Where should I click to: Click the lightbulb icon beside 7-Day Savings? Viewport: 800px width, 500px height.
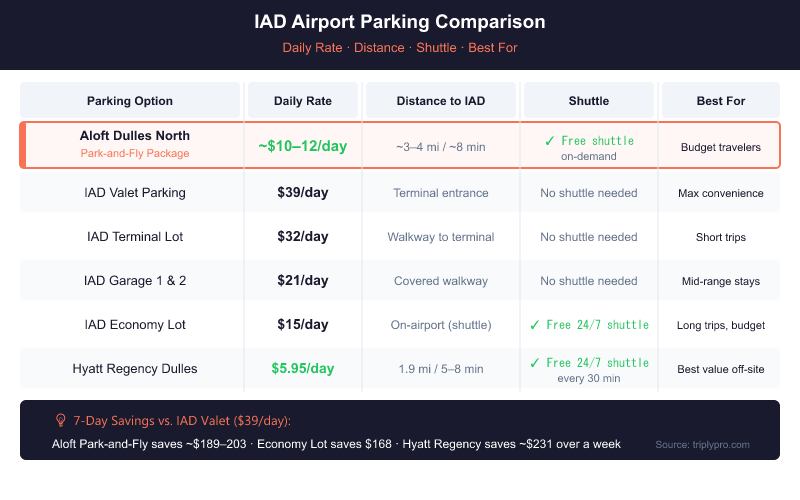[x=60, y=421]
